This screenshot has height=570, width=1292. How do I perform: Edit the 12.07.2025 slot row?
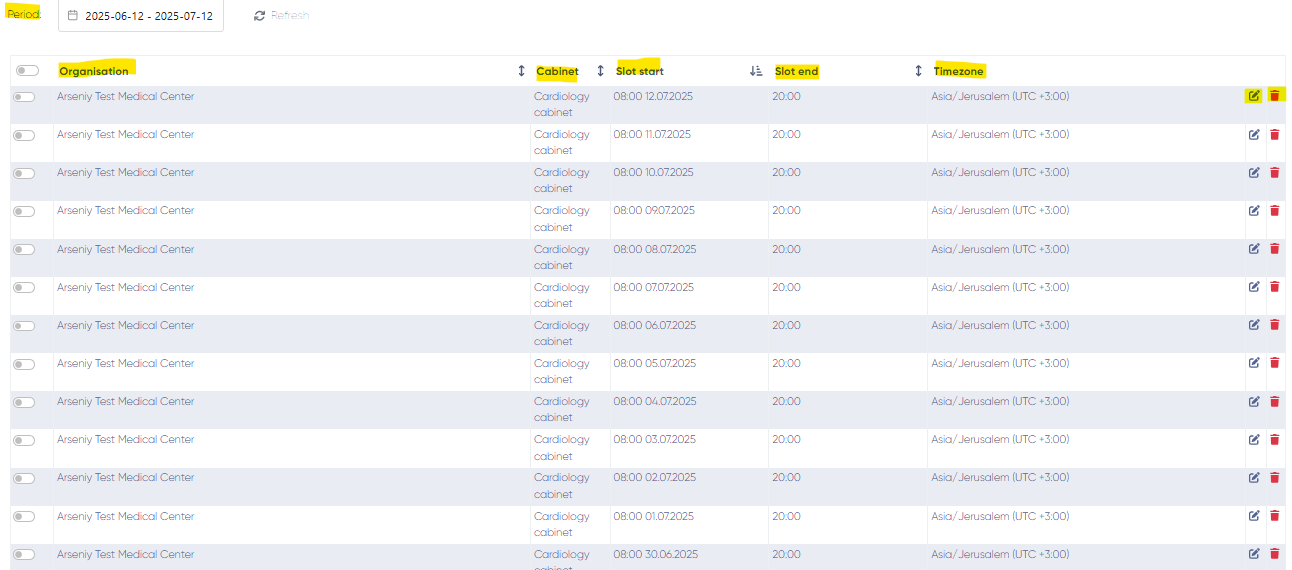pyautogui.click(x=1253, y=96)
